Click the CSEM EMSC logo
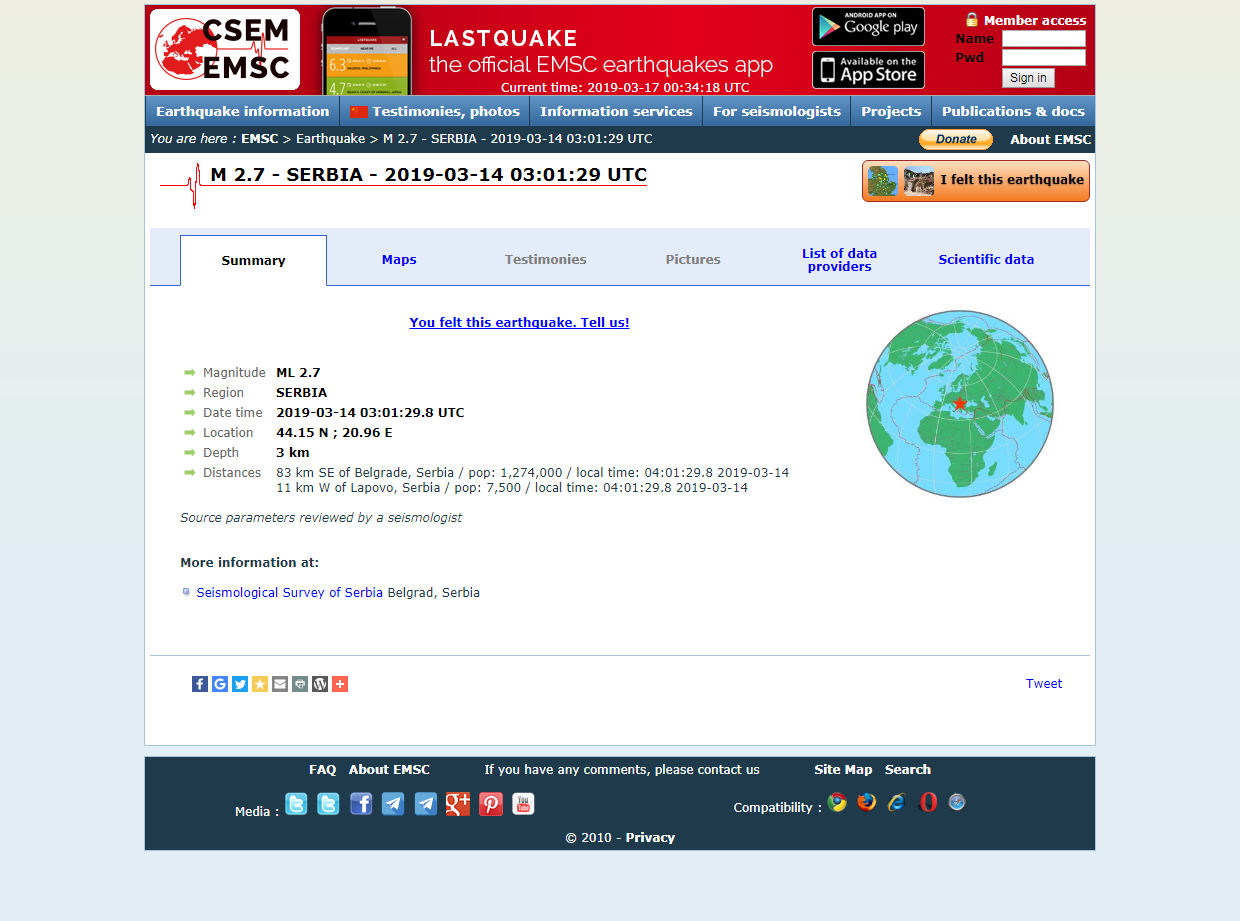This screenshot has width=1240, height=921. point(225,50)
